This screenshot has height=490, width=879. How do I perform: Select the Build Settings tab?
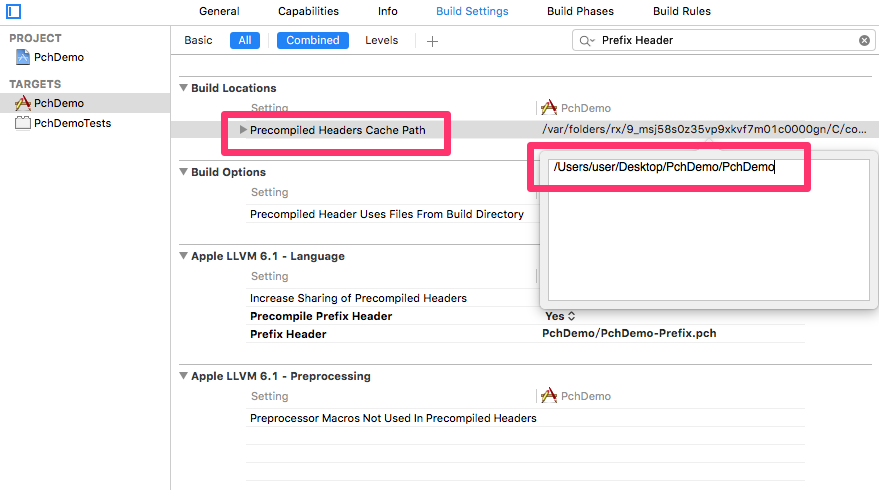pos(472,11)
